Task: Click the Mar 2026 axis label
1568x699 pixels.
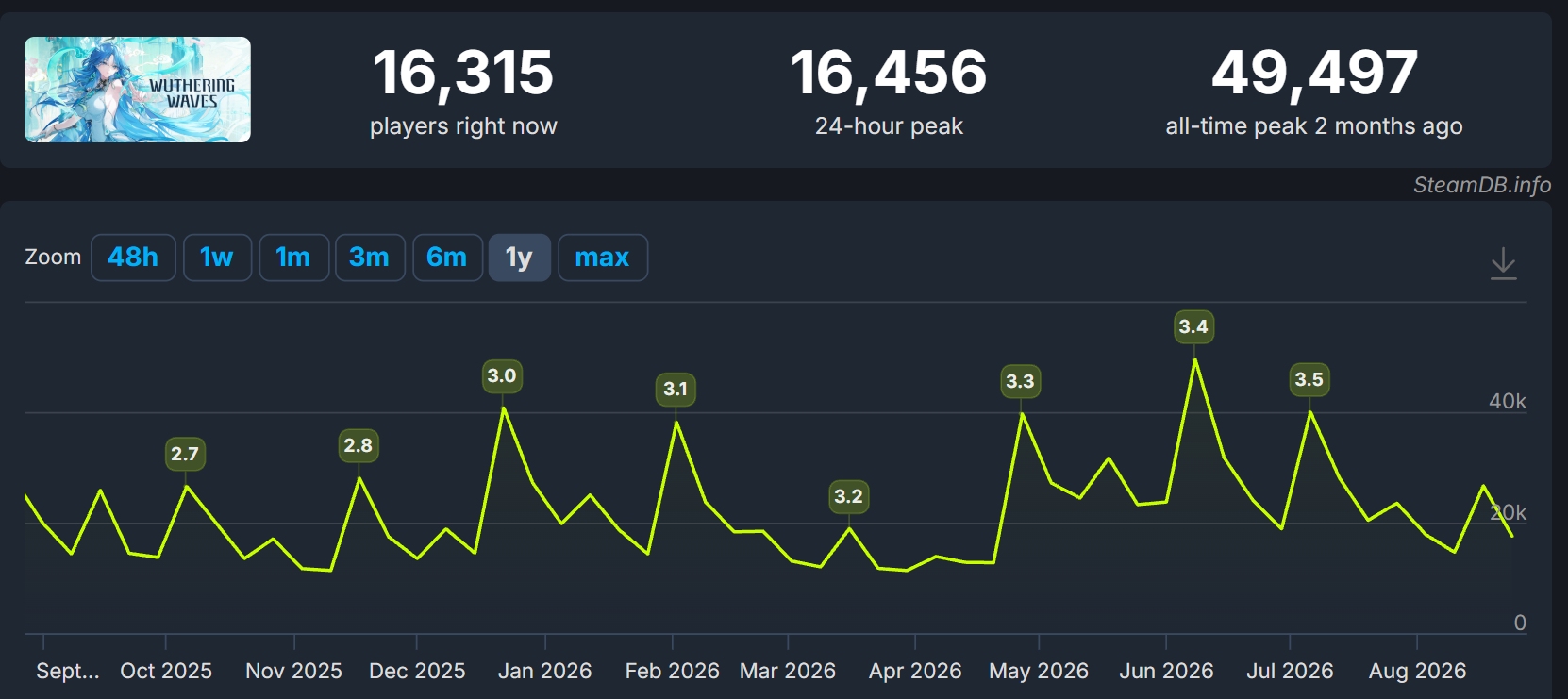Action: coord(788,671)
